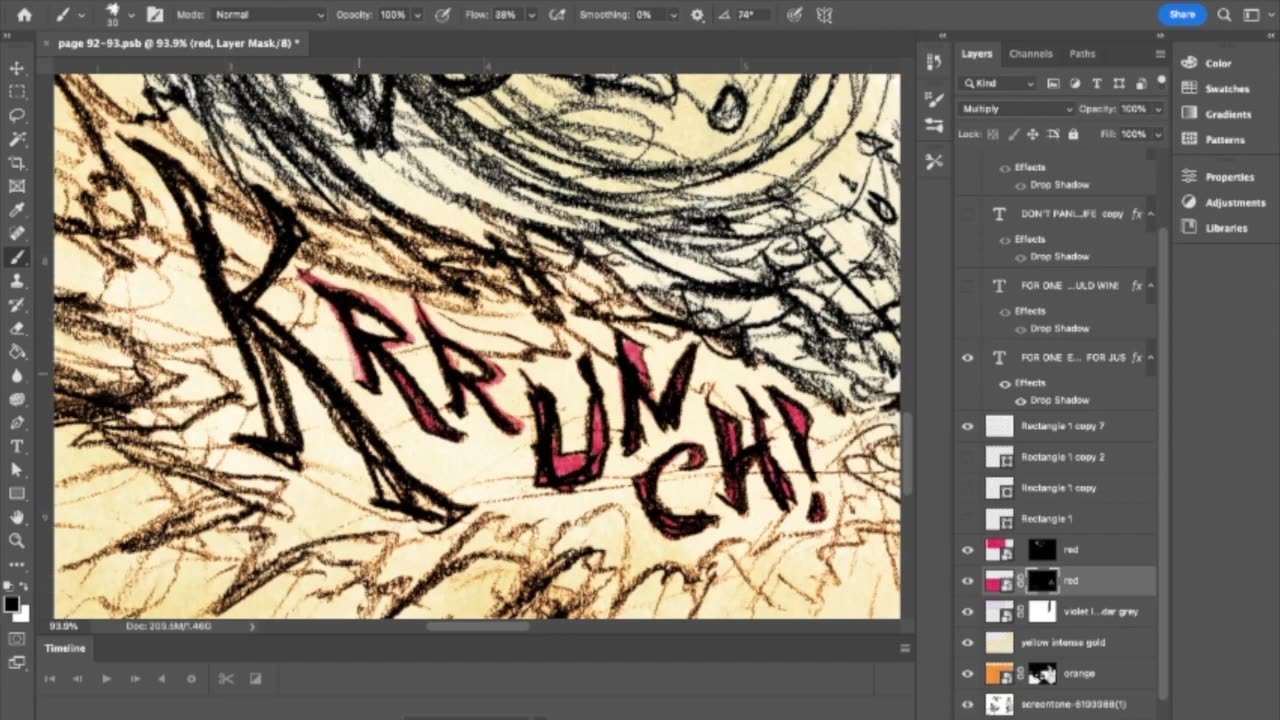Open the Layers panel menu
Image resolution: width=1280 pixels, height=720 pixels.
1160,54
